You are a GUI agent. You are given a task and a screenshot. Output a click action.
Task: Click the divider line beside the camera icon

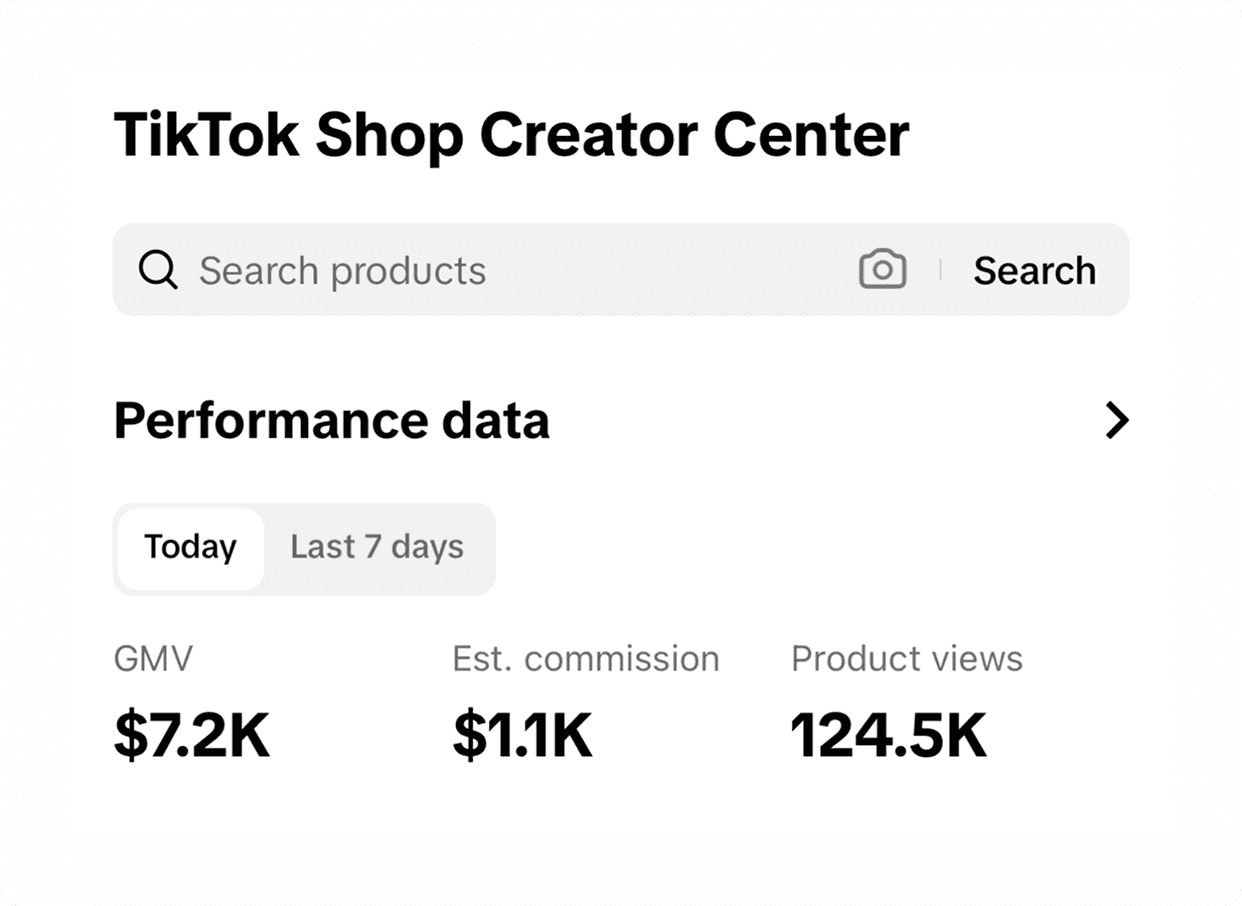(940, 269)
